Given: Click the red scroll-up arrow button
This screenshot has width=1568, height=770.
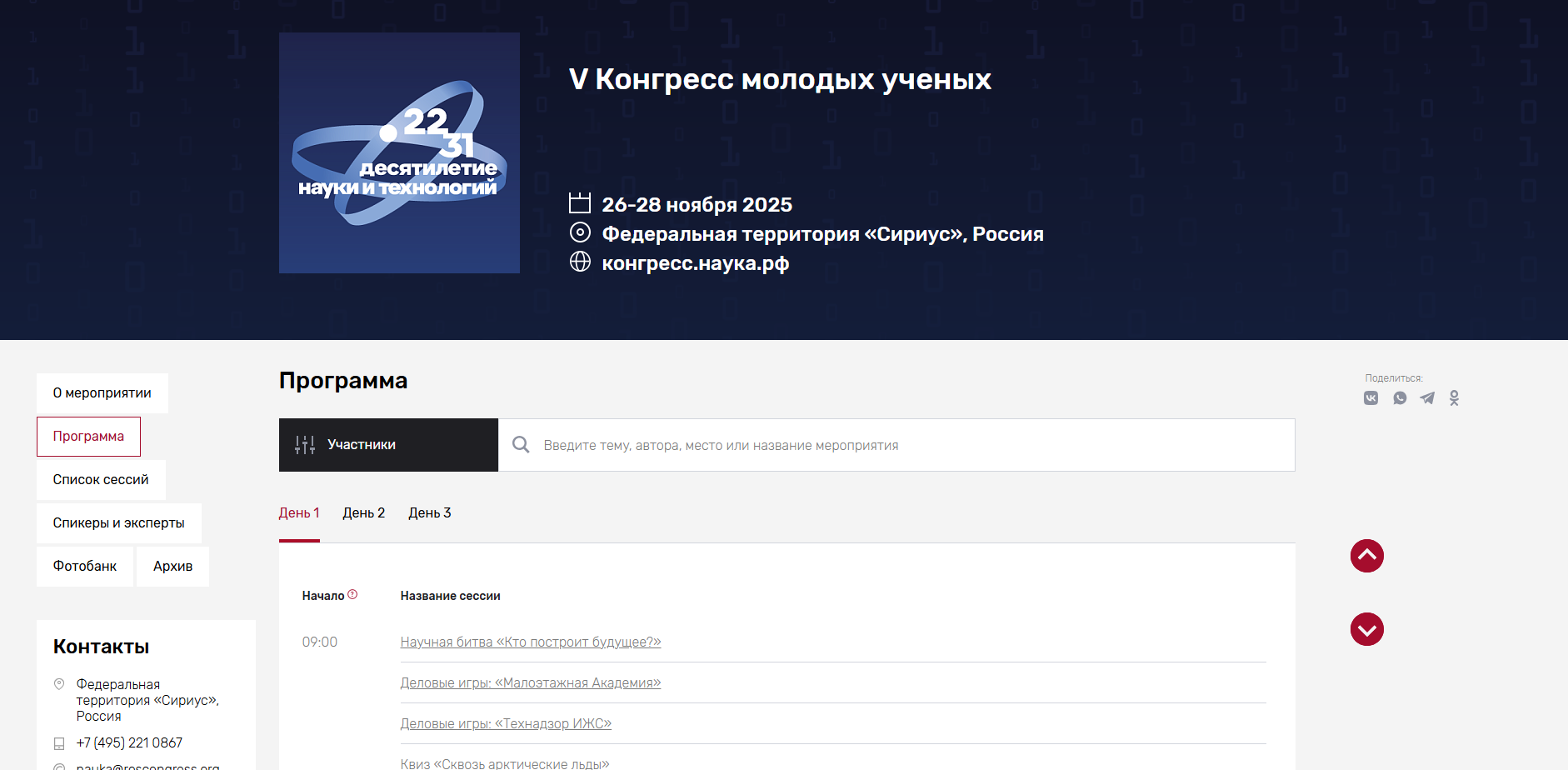Looking at the screenshot, I should pyautogui.click(x=1366, y=556).
